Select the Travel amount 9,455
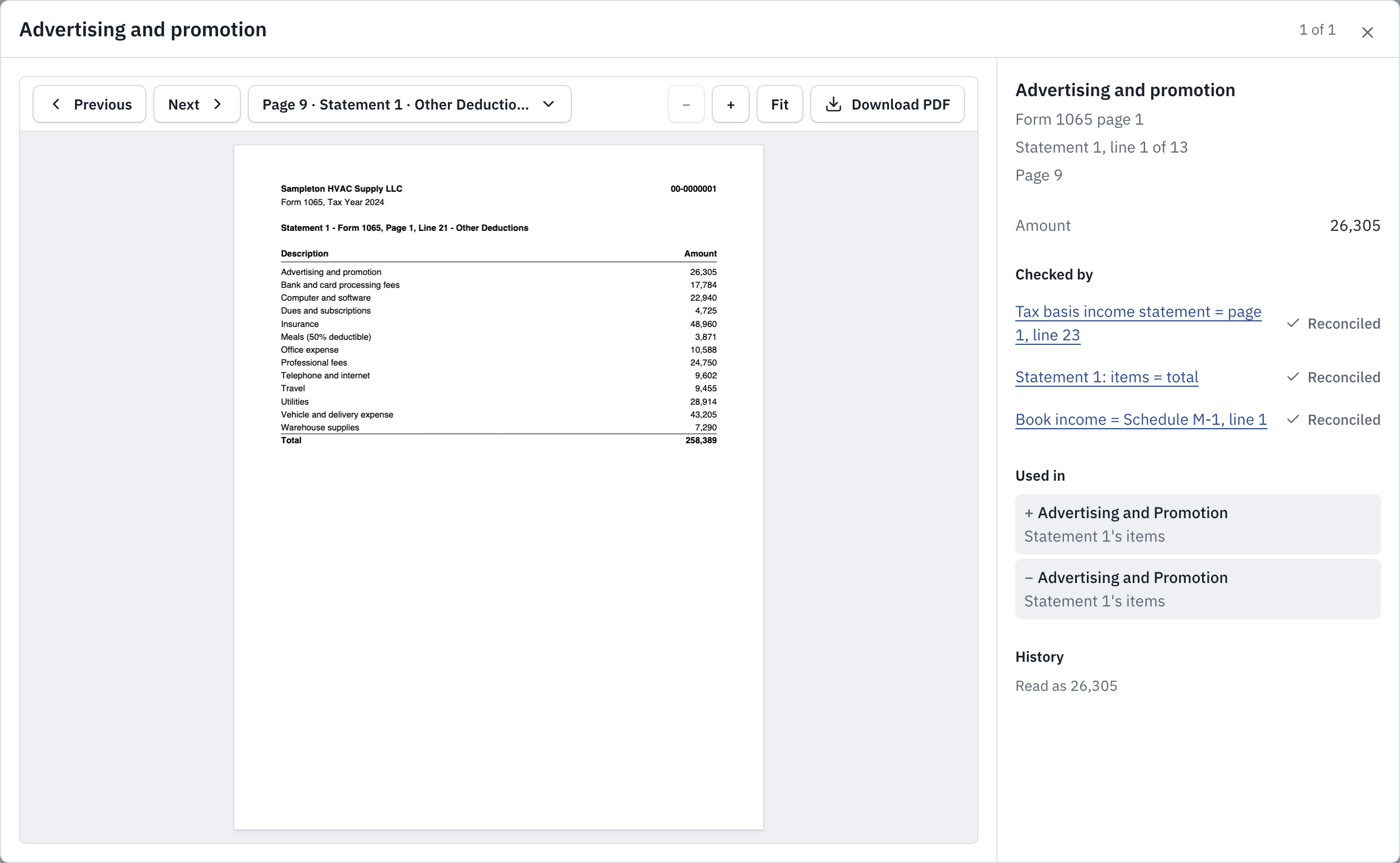This screenshot has height=863, width=1400. (x=705, y=388)
